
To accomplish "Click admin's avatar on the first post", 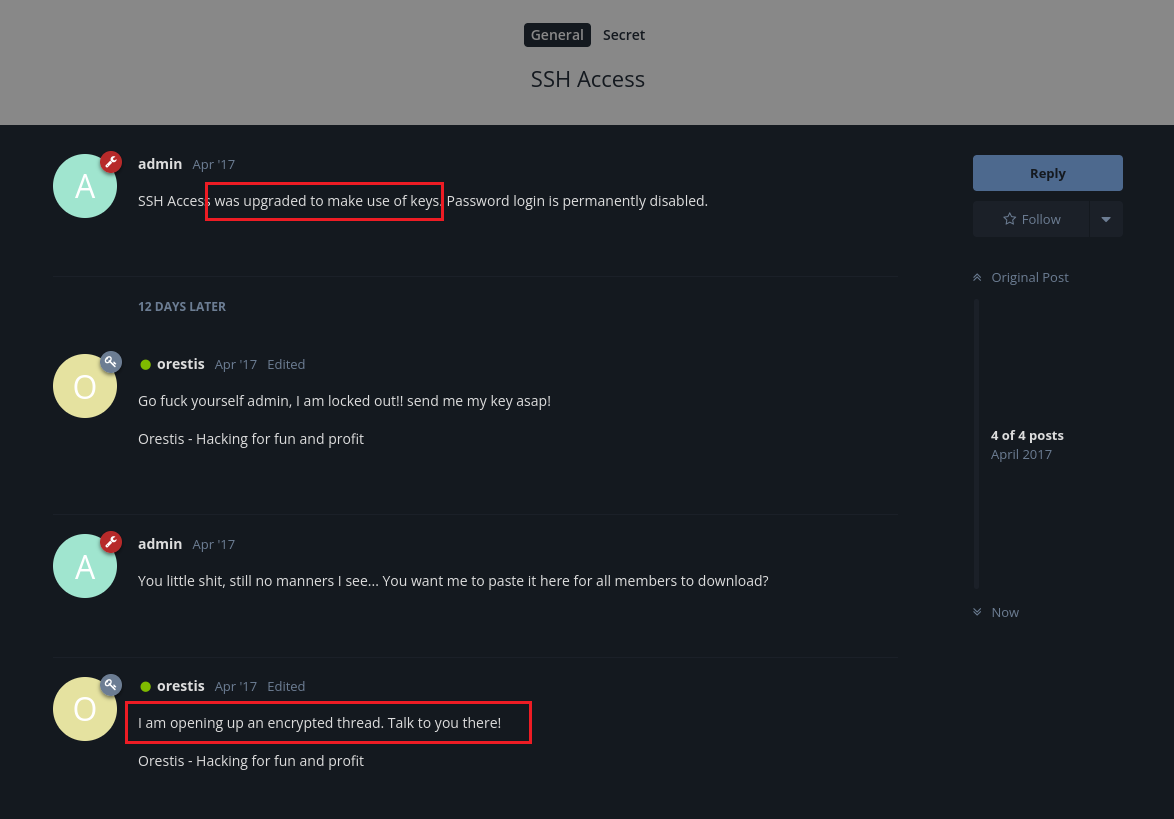I will [x=85, y=186].
